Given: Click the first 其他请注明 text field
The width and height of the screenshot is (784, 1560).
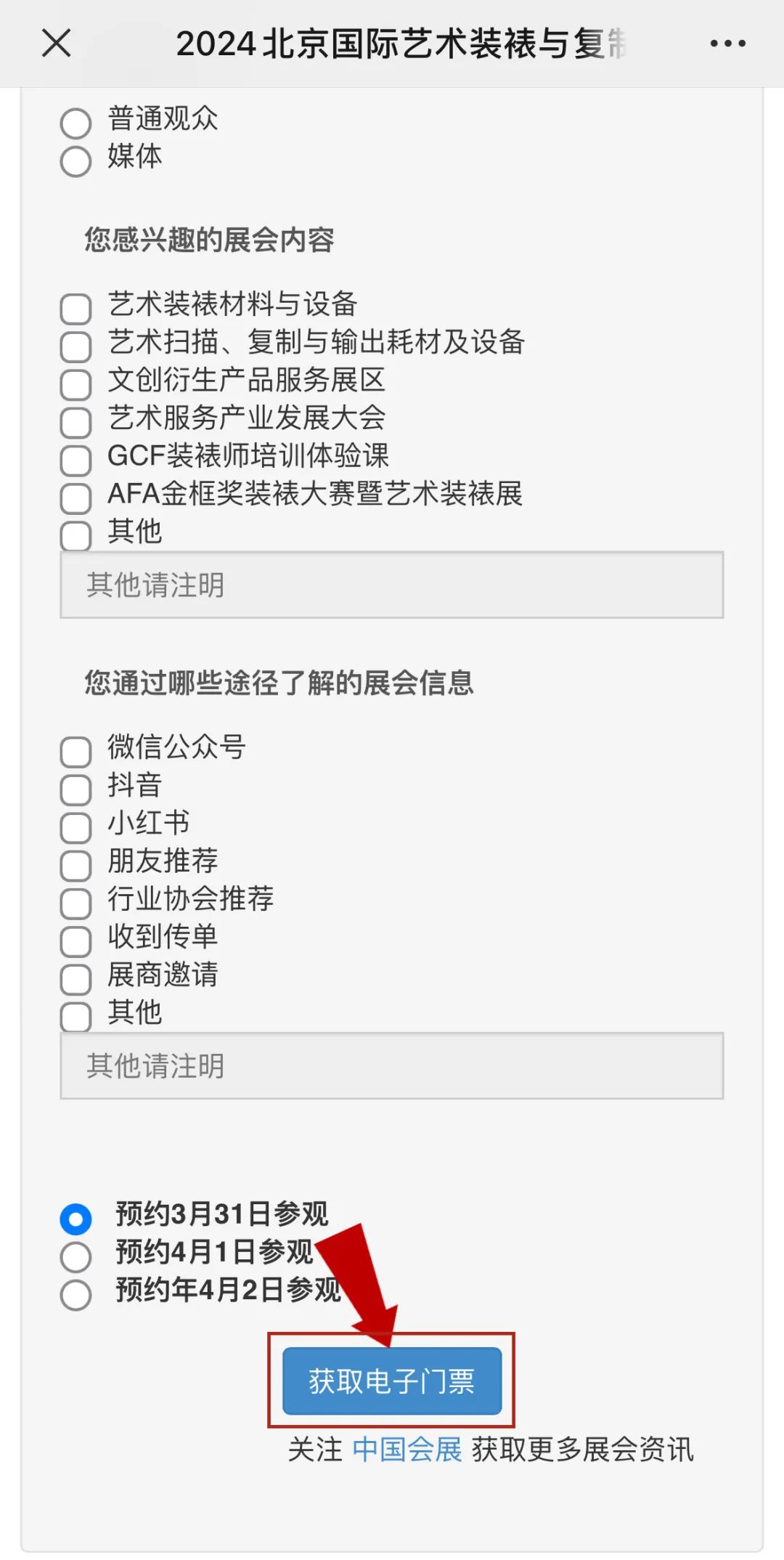Looking at the screenshot, I should click(392, 585).
